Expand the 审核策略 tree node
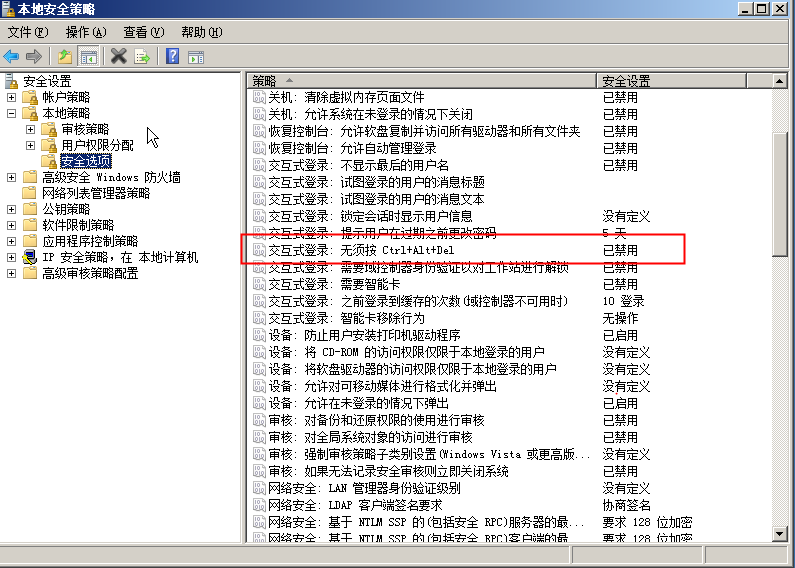 (x=30, y=129)
